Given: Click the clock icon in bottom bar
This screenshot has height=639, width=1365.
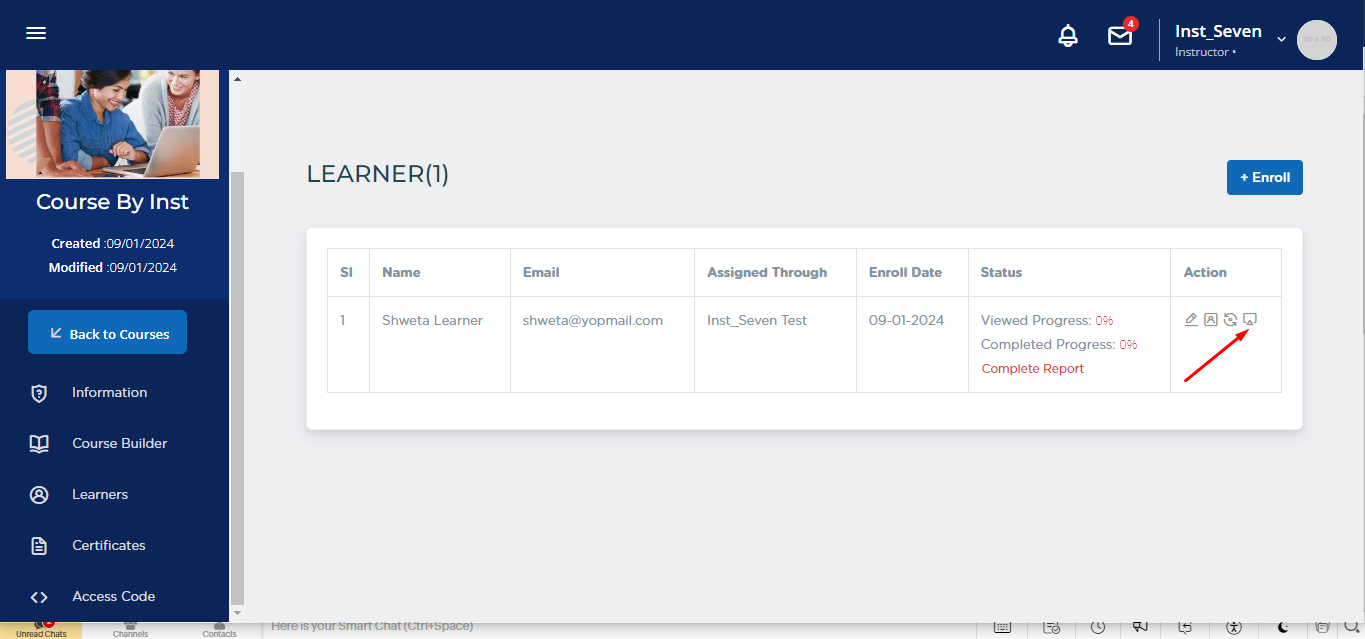Looking at the screenshot, I should point(1098,627).
